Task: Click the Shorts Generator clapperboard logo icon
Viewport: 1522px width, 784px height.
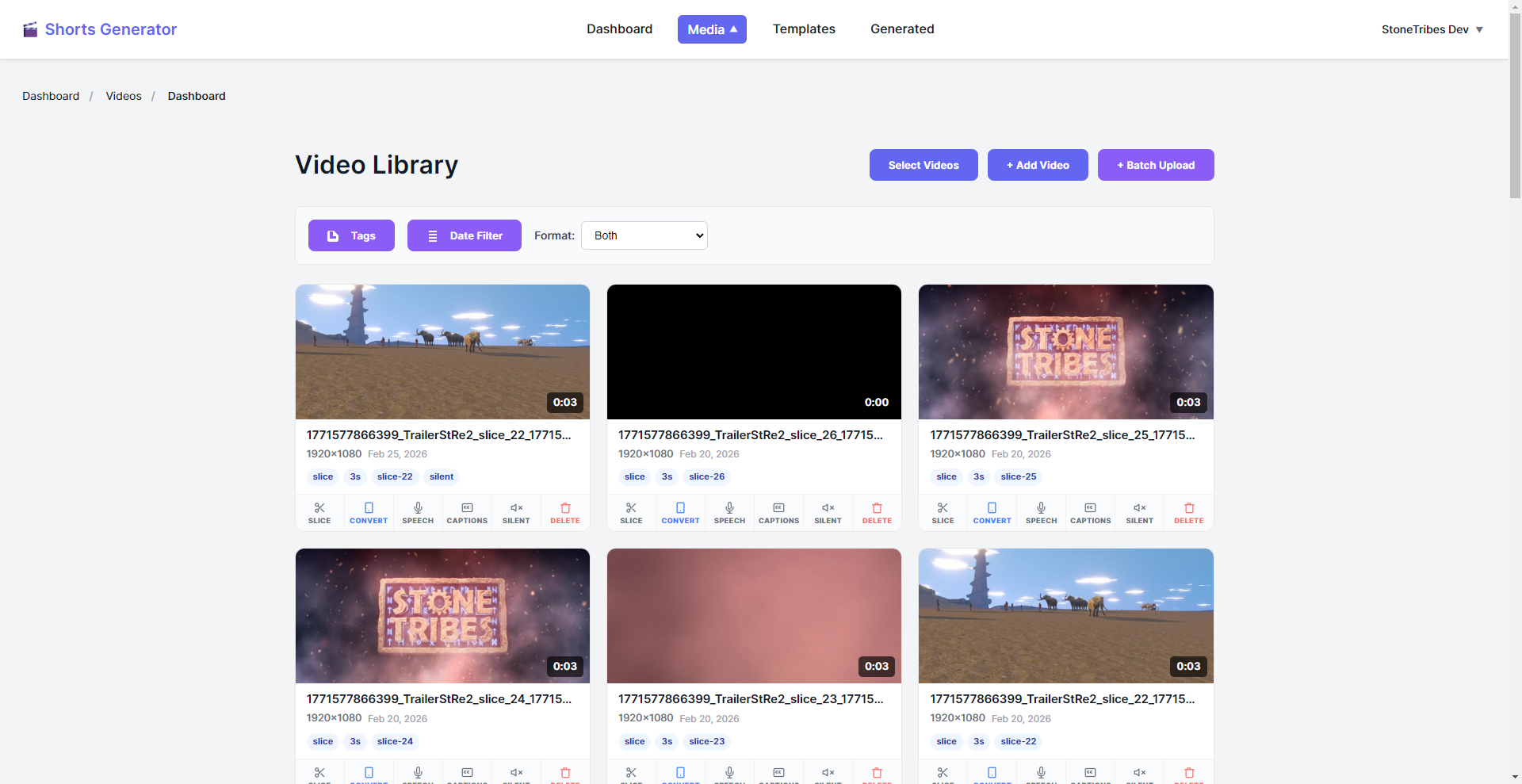Action: click(30, 30)
